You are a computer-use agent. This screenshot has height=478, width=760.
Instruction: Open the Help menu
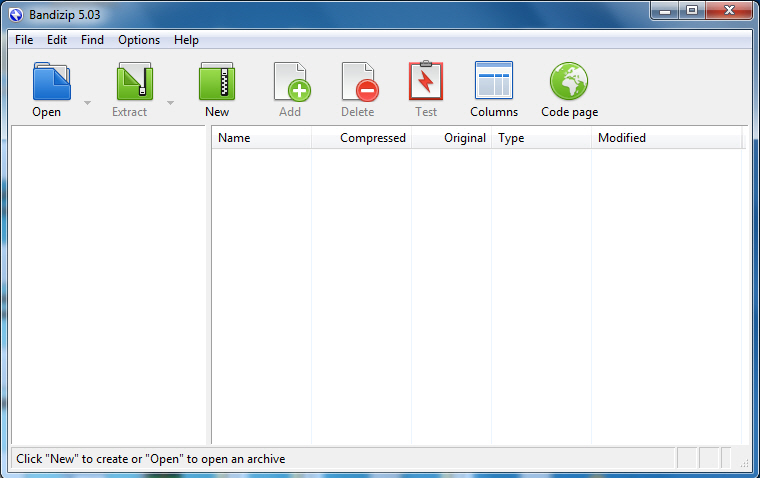[x=186, y=40]
